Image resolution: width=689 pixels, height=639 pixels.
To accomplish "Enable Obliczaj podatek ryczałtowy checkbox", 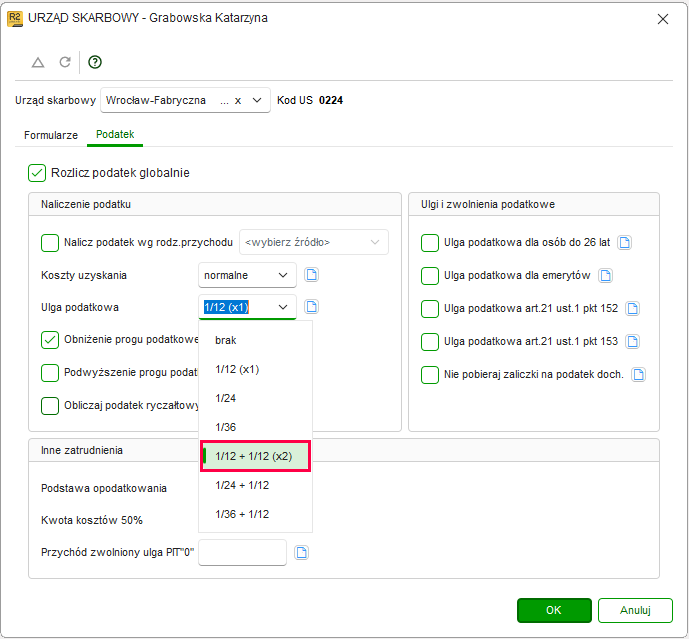I will tap(50, 406).
